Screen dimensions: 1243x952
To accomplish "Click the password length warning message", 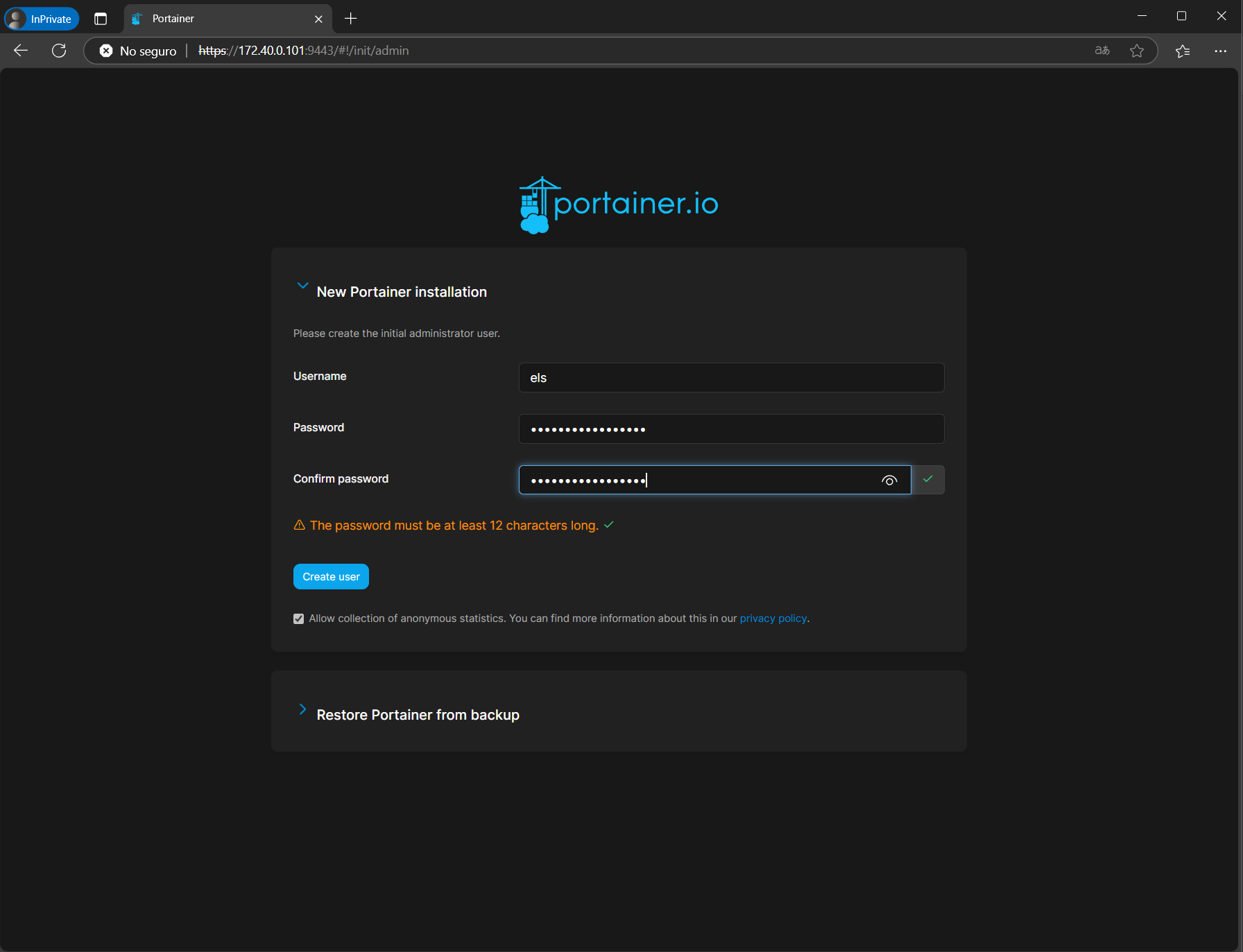I will 454,526.
